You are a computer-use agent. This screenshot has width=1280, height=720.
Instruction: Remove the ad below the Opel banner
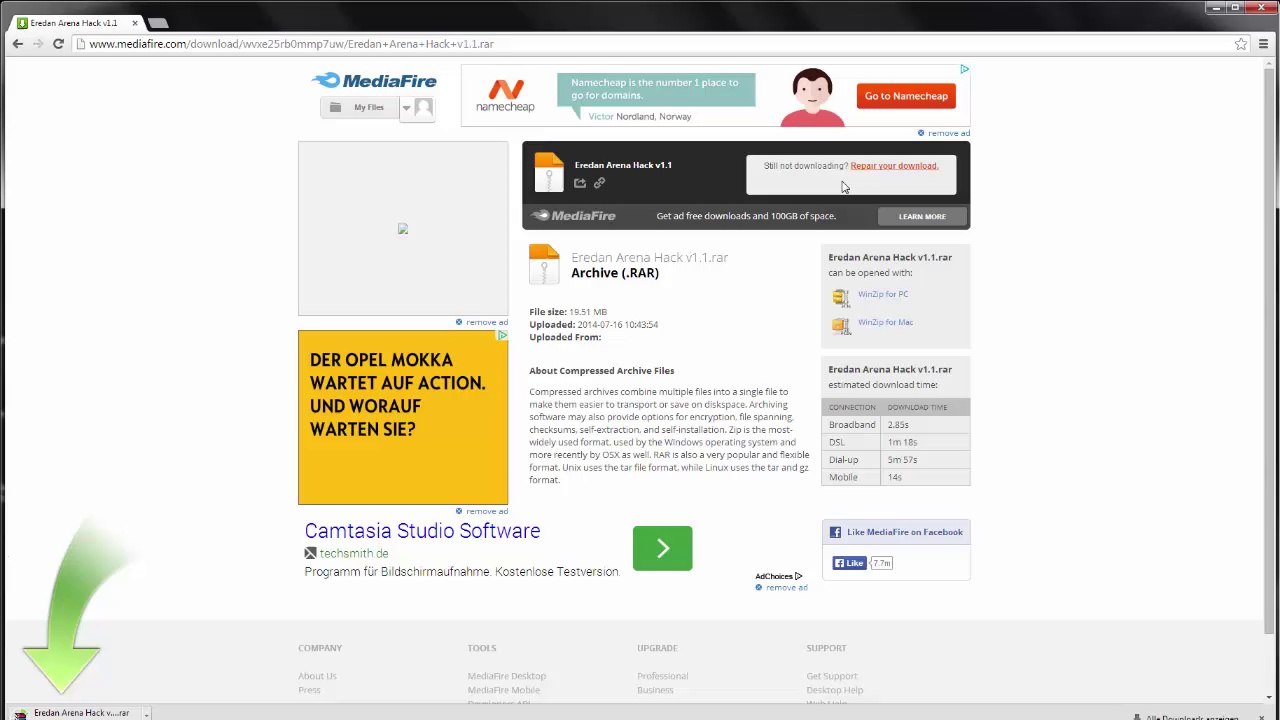click(x=482, y=511)
